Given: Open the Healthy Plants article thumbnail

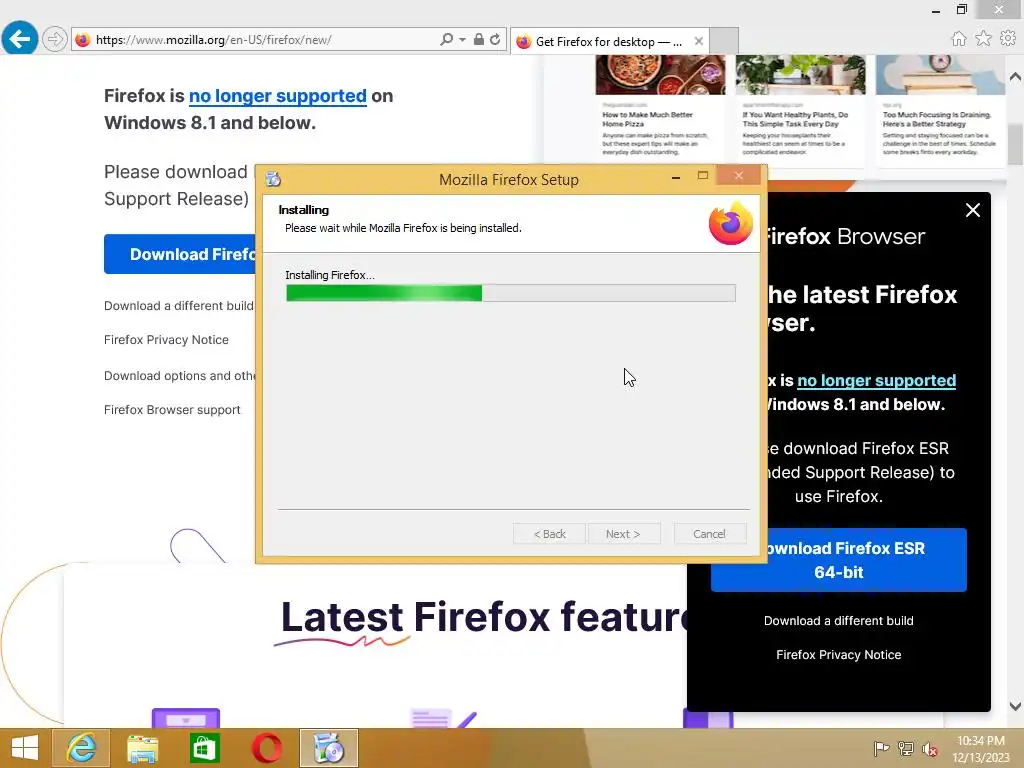Looking at the screenshot, I should [x=800, y=74].
